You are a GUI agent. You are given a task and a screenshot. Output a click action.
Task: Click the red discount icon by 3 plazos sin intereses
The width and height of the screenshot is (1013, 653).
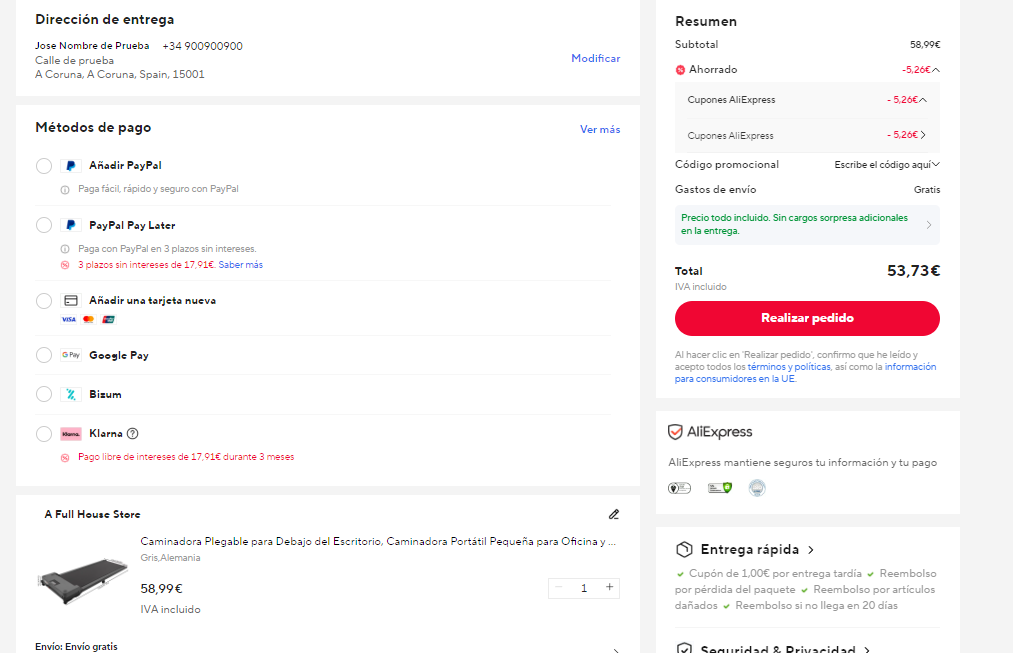point(65,265)
